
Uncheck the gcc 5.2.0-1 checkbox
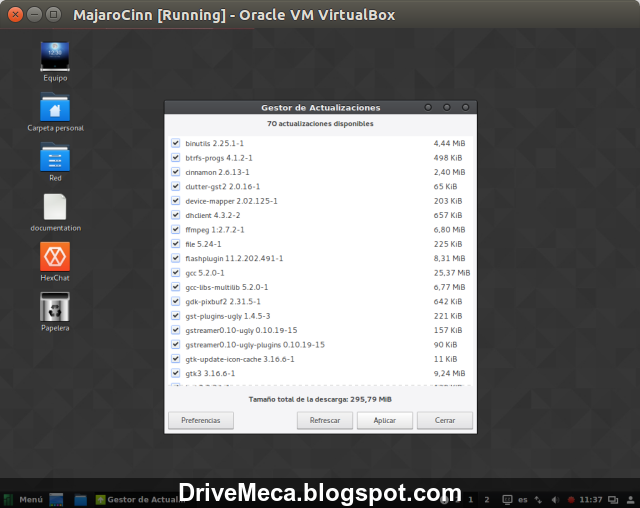[x=176, y=272]
